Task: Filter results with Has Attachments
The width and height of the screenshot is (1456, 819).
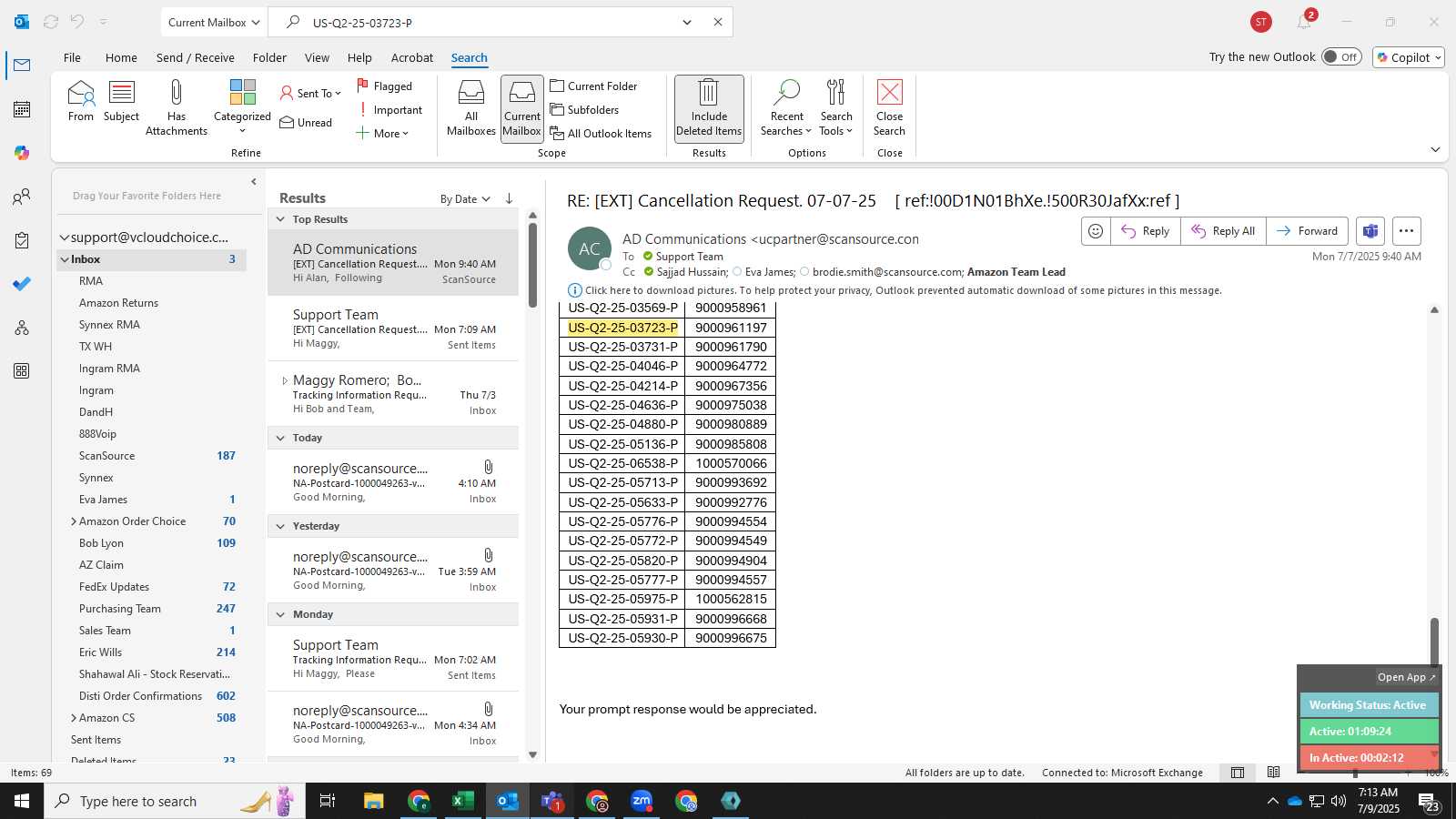Action: pyautogui.click(x=177, y=107)
